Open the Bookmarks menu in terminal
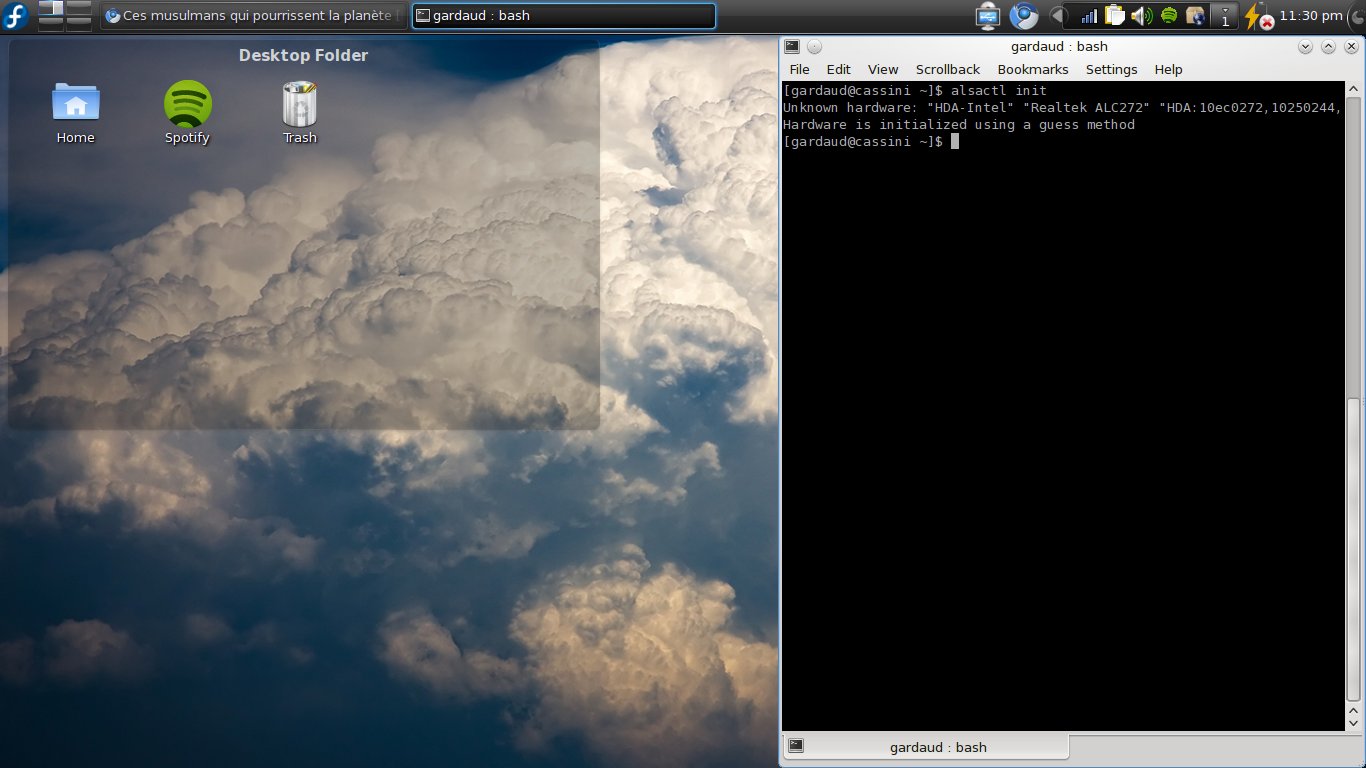The height and width of the screenshot is (768, 1366). [x=1032, y=70]
